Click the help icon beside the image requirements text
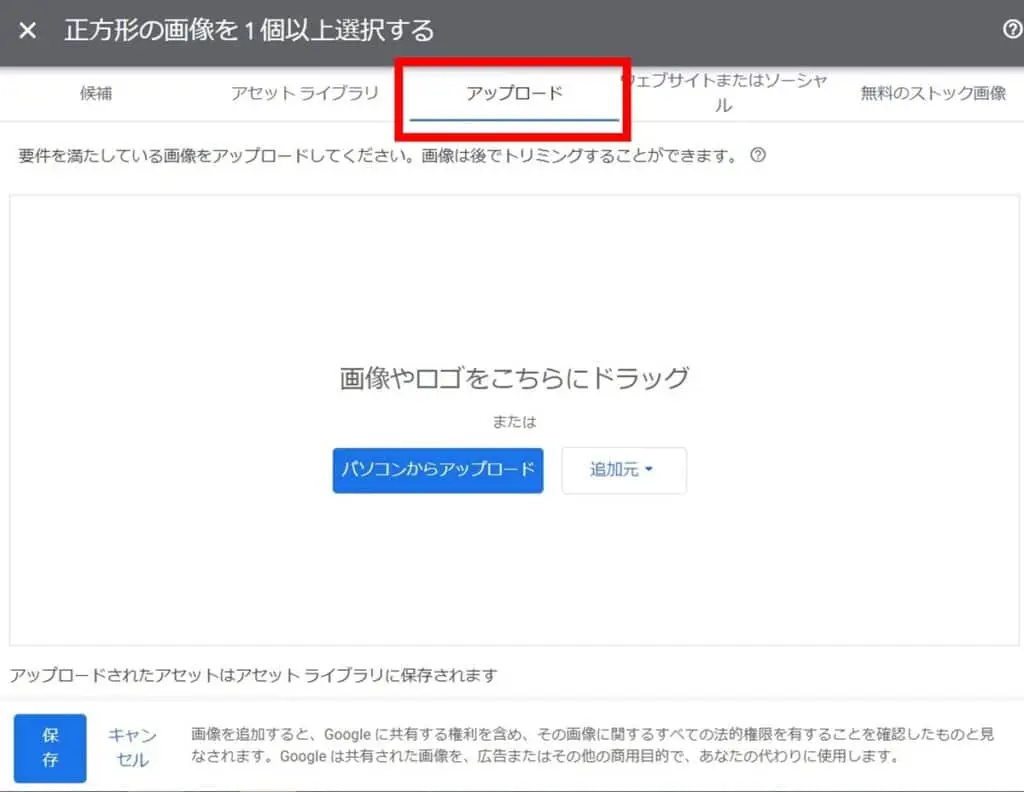The width and height of the screenshot is (1024, 792). coord(758,155)
